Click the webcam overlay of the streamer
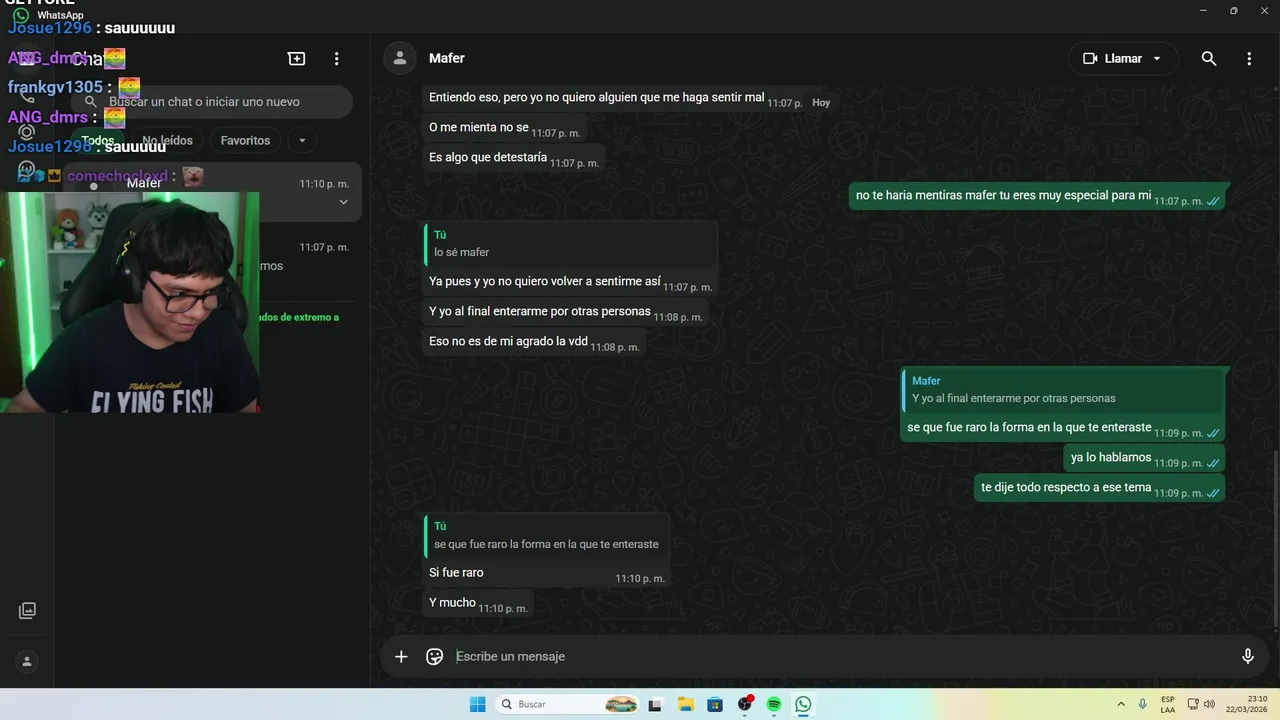 (130, 302)
